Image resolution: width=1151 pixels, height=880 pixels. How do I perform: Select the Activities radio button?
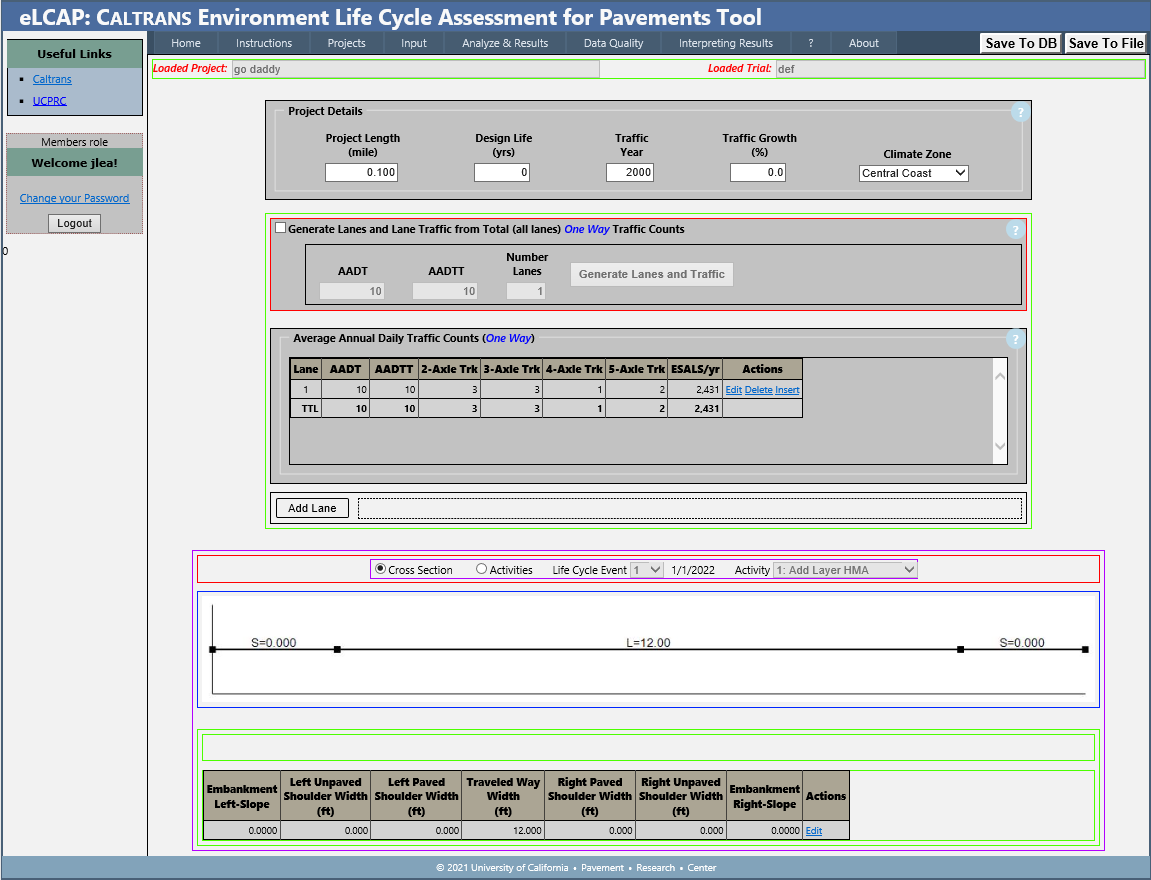(481, 569)
